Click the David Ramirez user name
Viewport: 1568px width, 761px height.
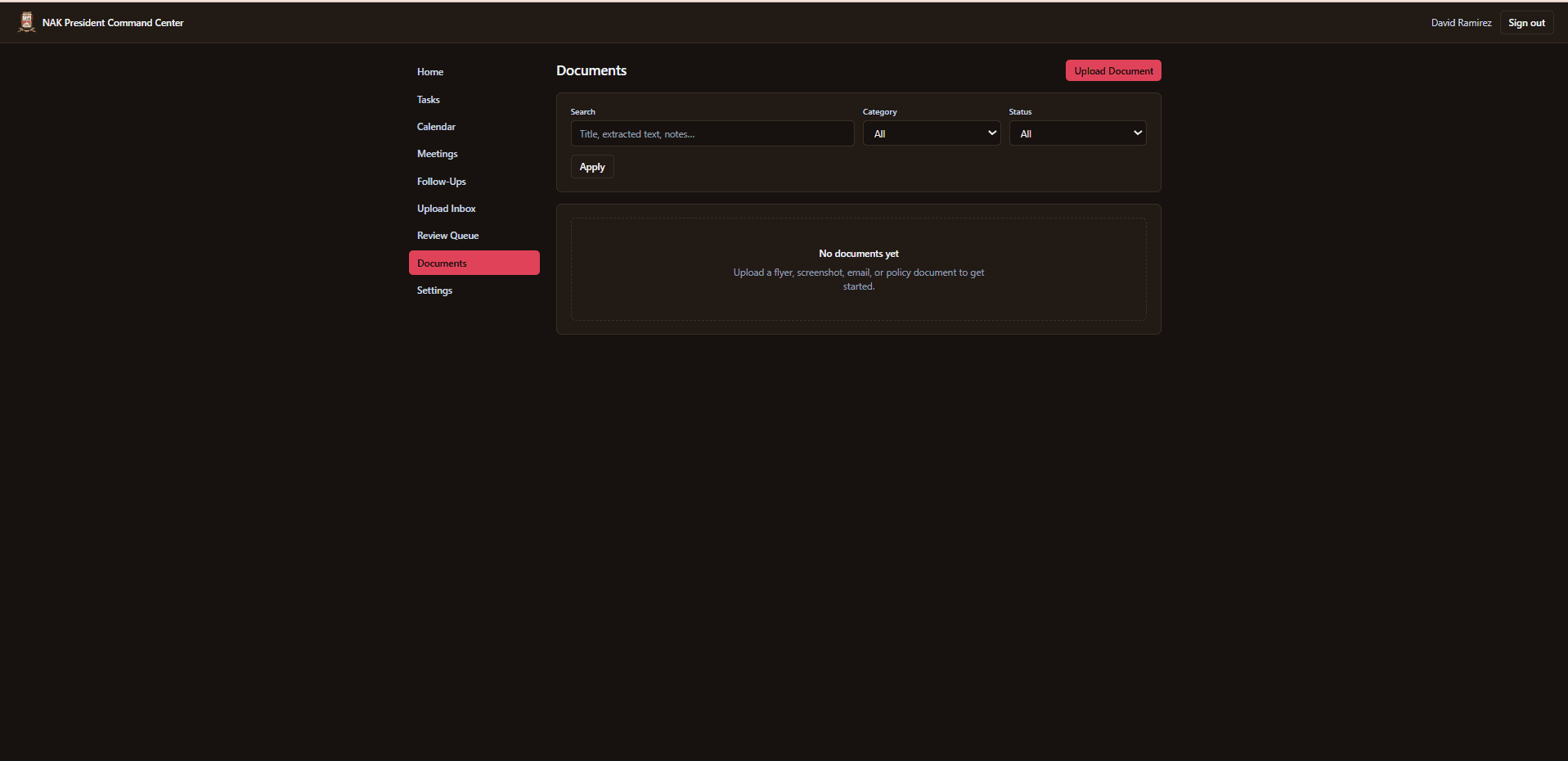click(x=1461, y=23)
